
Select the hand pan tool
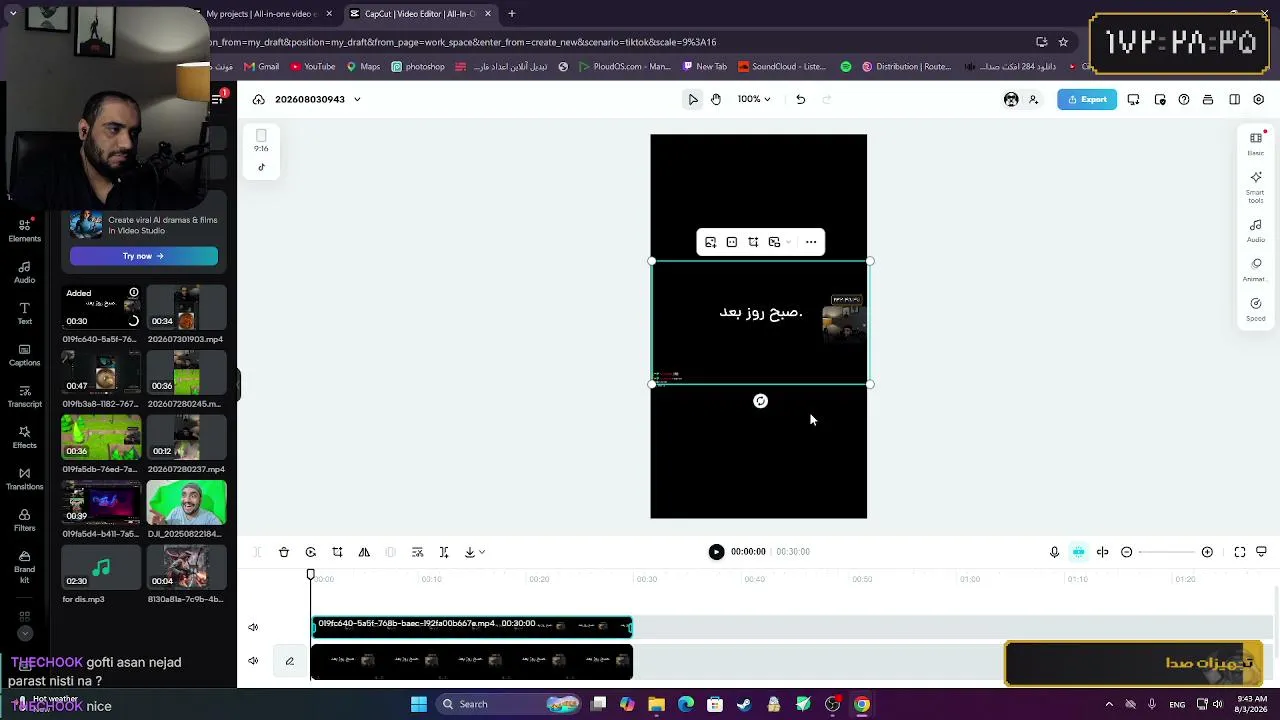(x=716, y=99)
